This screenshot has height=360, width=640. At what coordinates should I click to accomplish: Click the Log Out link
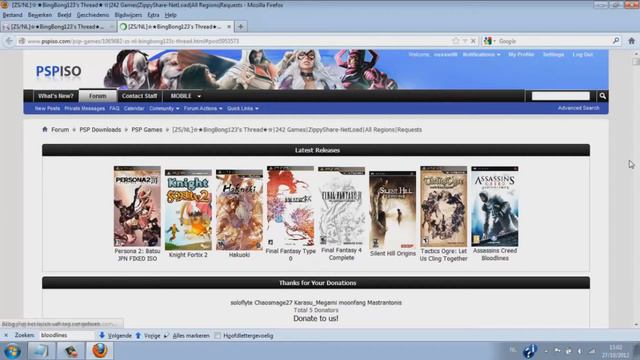(x=582, y=54)
